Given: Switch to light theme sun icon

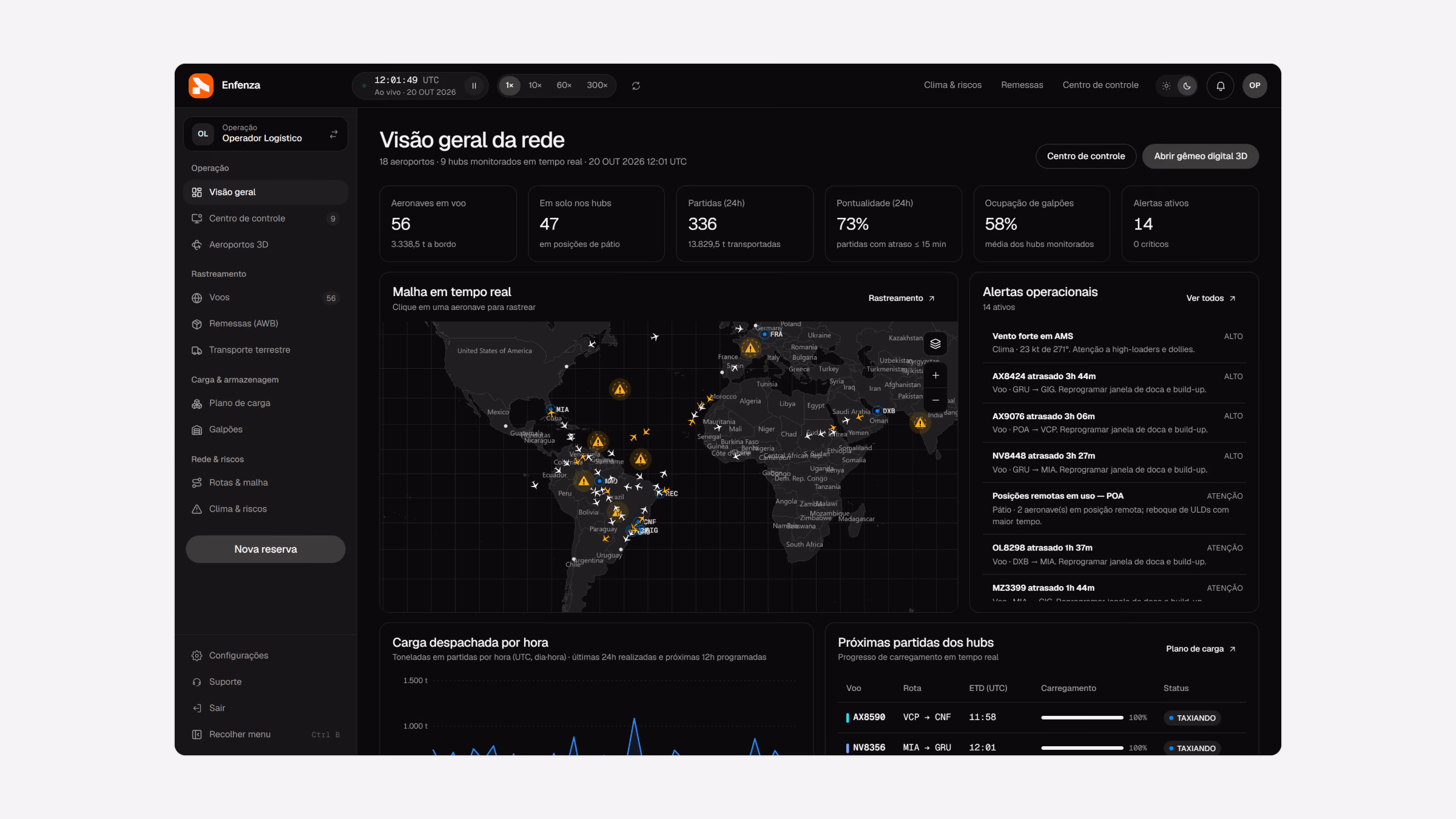Looking at the screenshot, I should [1166, 86].
